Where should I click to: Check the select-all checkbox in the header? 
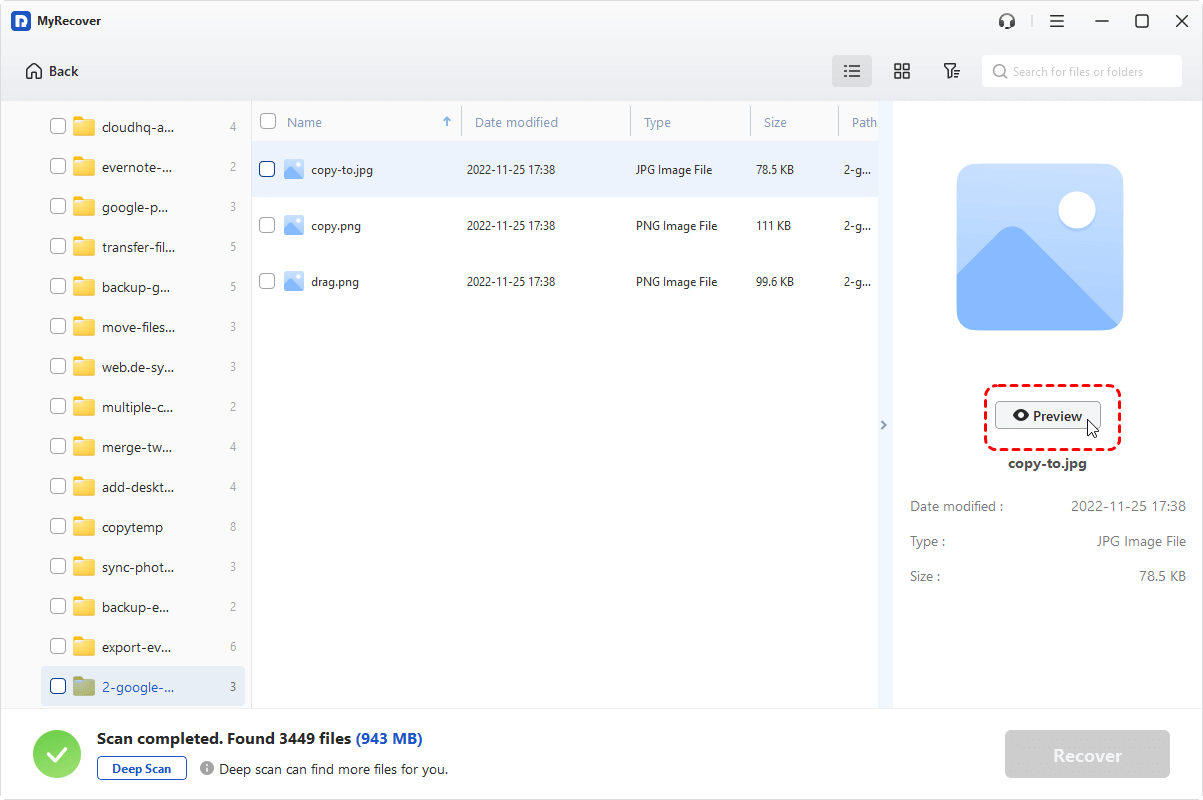(268, 120)
